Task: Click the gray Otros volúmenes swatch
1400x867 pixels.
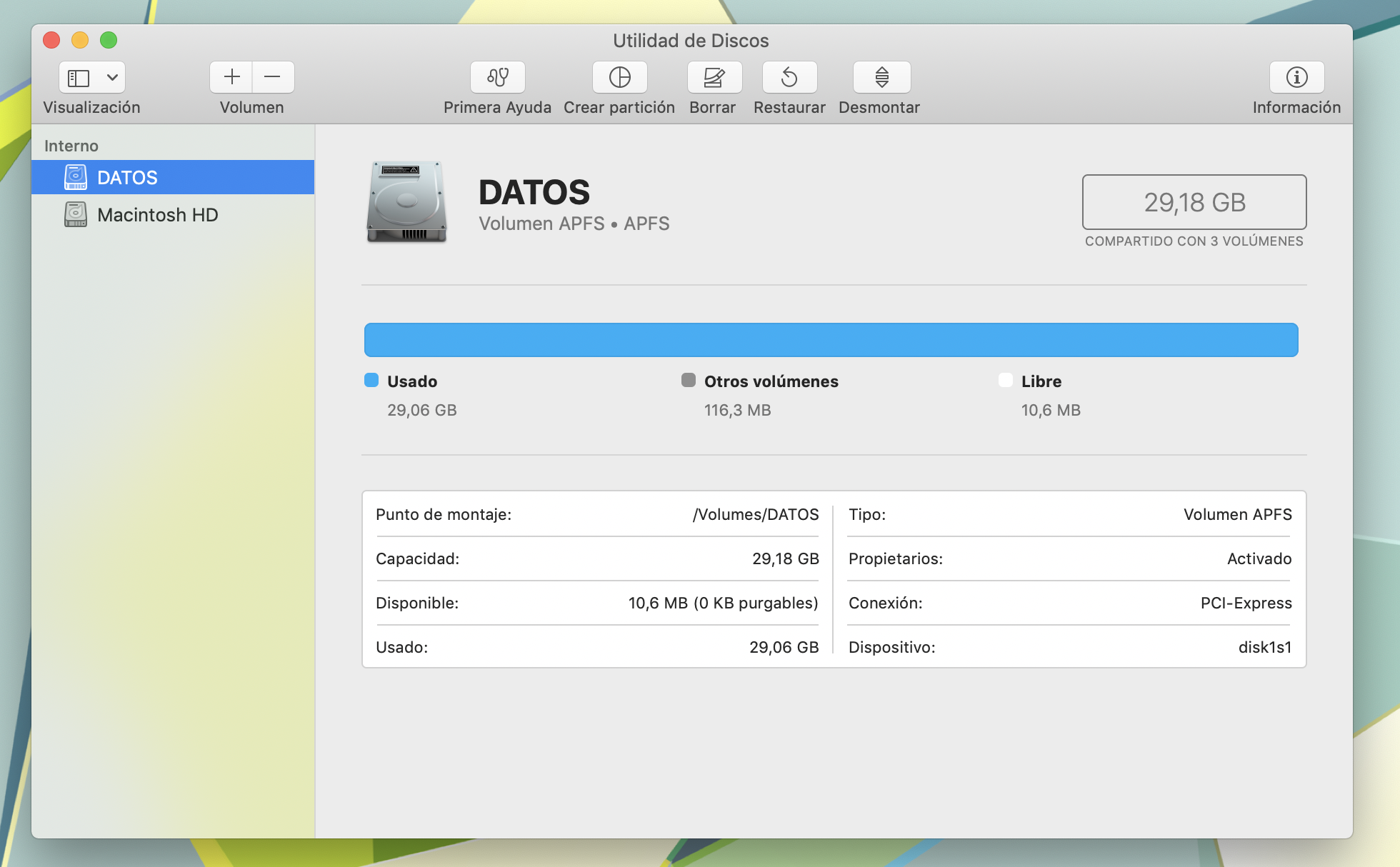Action: tap(688, 380)
